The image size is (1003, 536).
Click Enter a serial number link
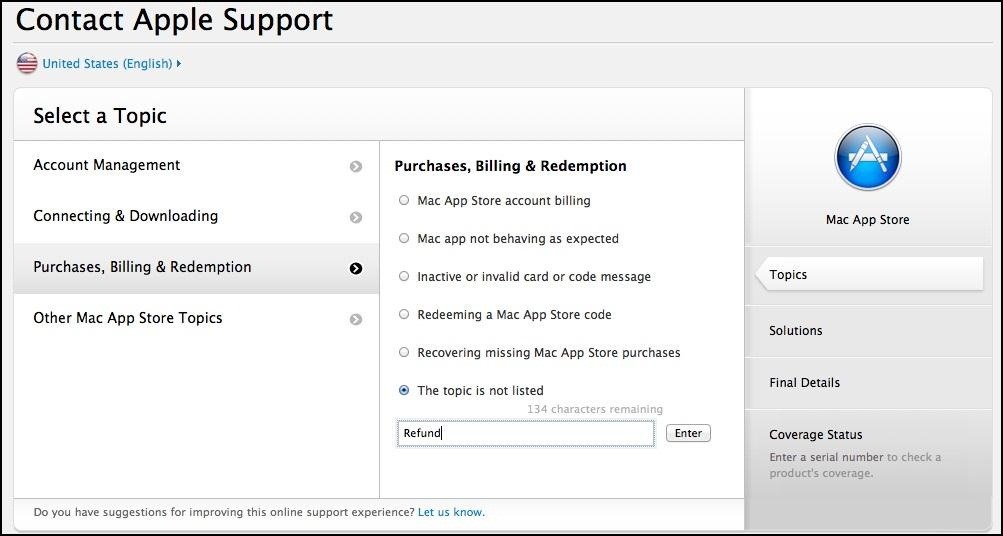(826, 457)
